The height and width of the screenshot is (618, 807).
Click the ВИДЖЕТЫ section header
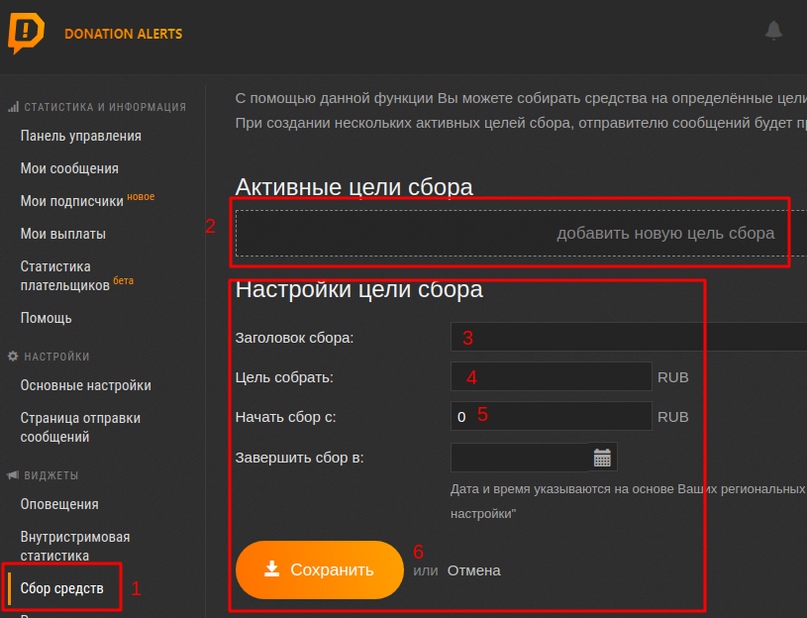[51, 475]
